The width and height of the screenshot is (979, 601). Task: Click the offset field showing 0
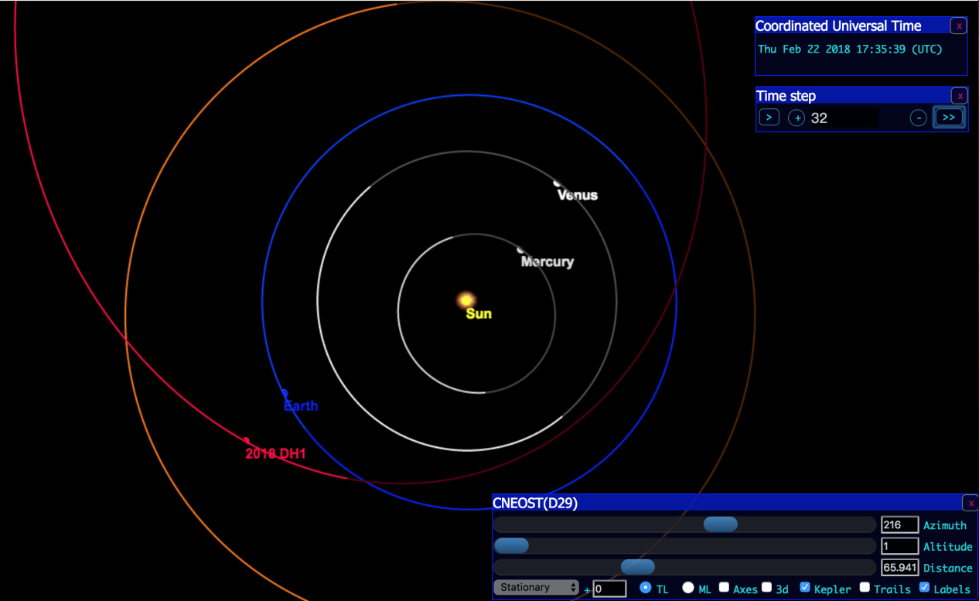coord(609,589)
